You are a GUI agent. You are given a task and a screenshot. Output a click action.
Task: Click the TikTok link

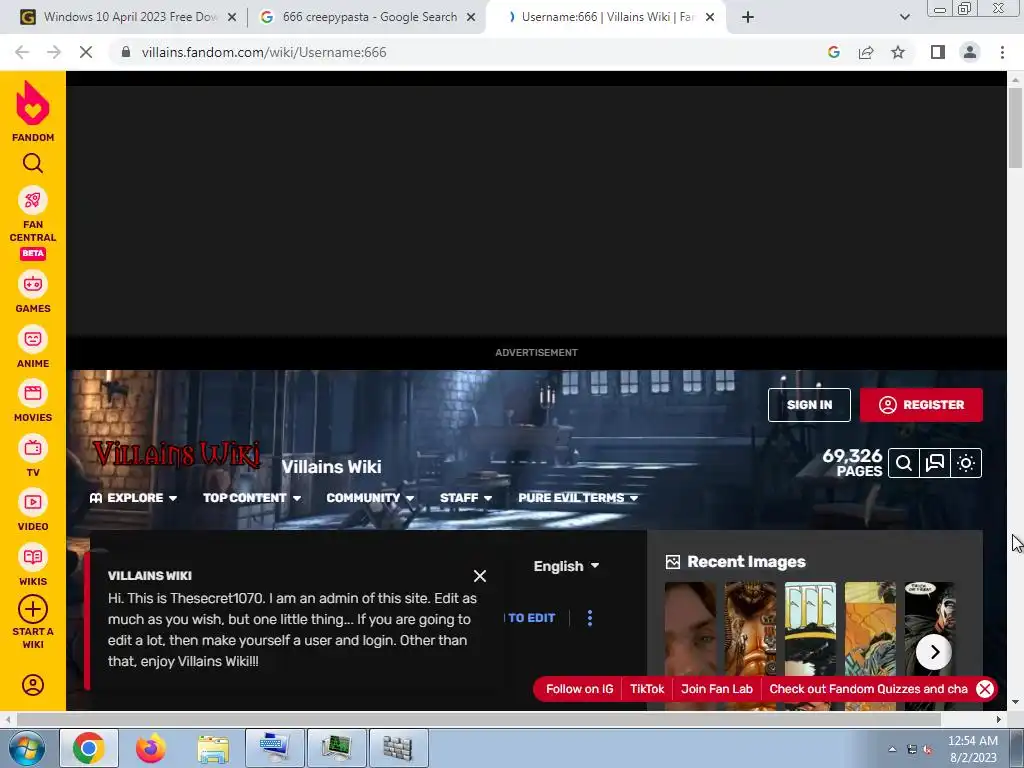(647, 689)
